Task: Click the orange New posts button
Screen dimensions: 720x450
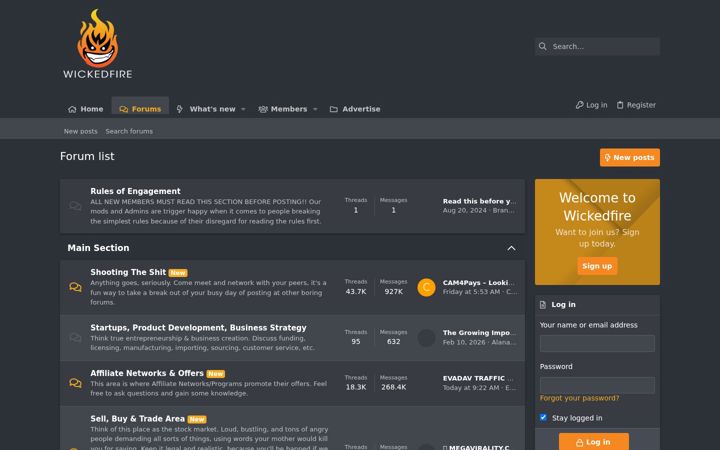Action: pos(630,158)
